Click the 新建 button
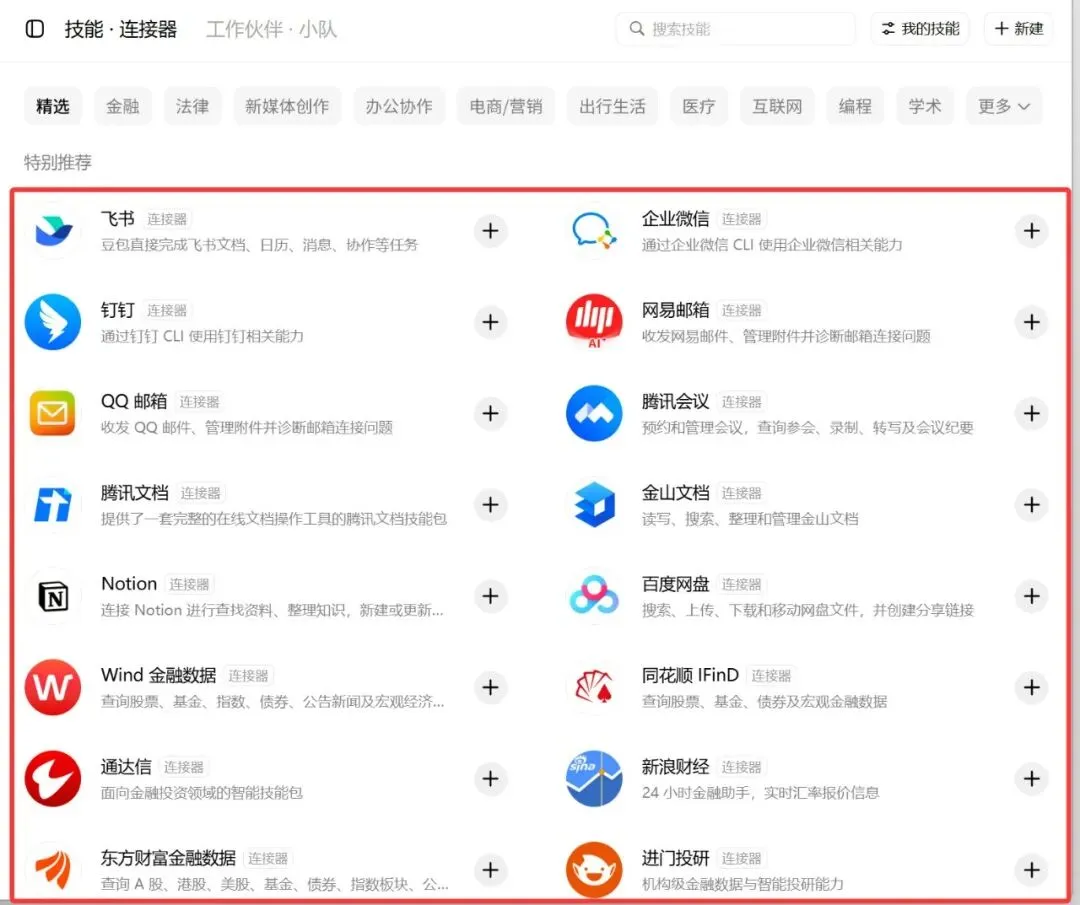Screen dimensions: 1080x905 coord(1019,29)
